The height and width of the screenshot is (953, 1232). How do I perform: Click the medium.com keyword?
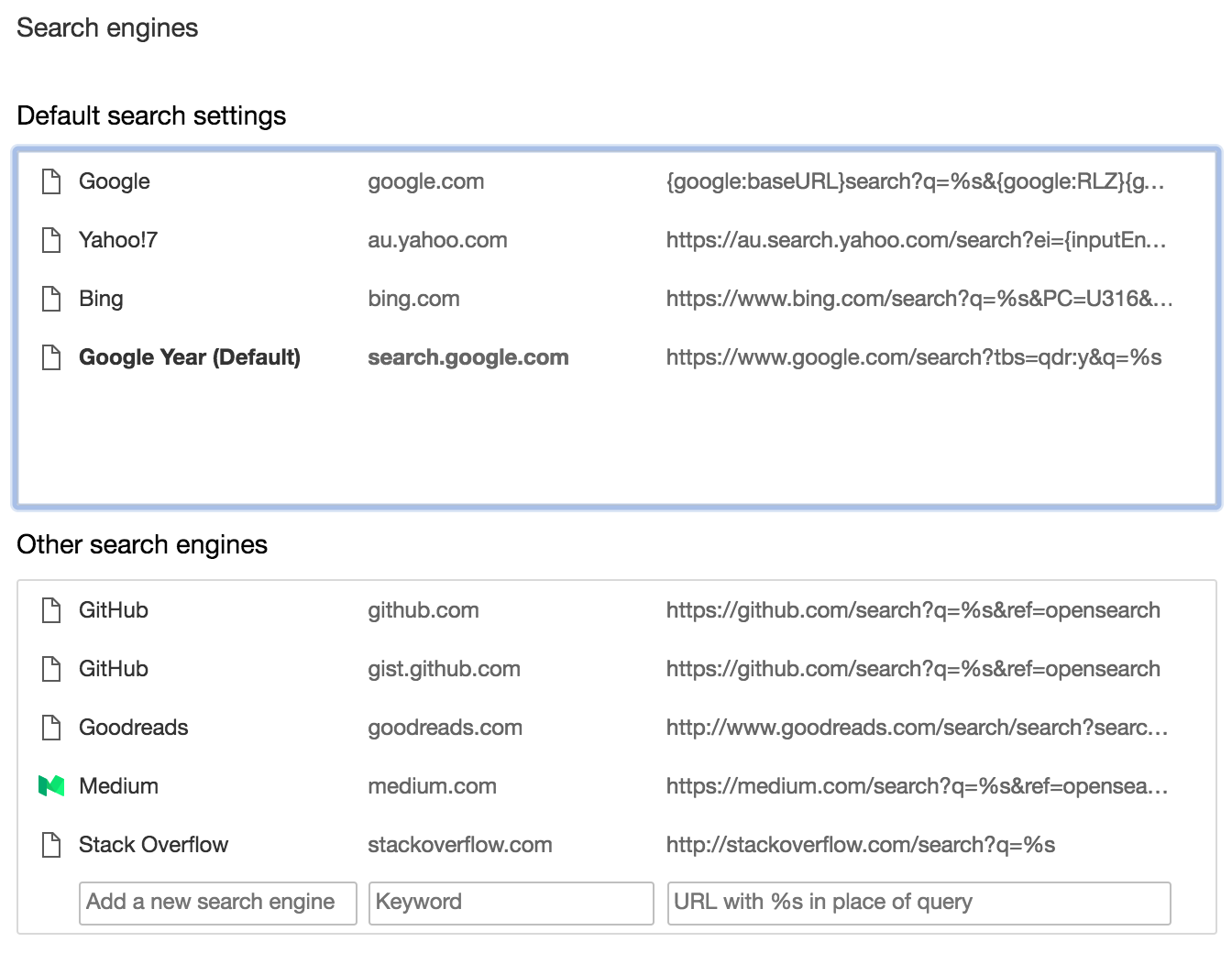point(432,786)
